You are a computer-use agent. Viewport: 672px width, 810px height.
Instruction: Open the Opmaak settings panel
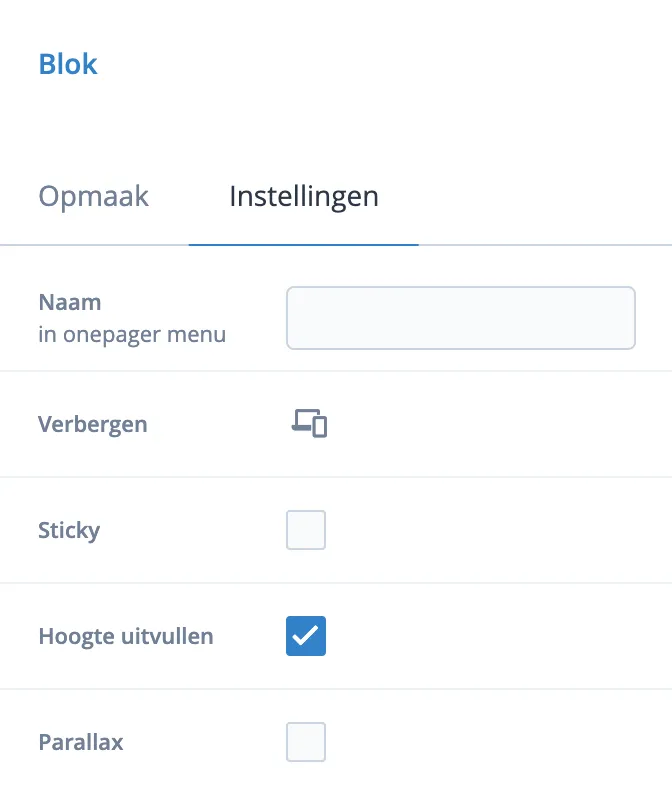(x=93, y=196)
